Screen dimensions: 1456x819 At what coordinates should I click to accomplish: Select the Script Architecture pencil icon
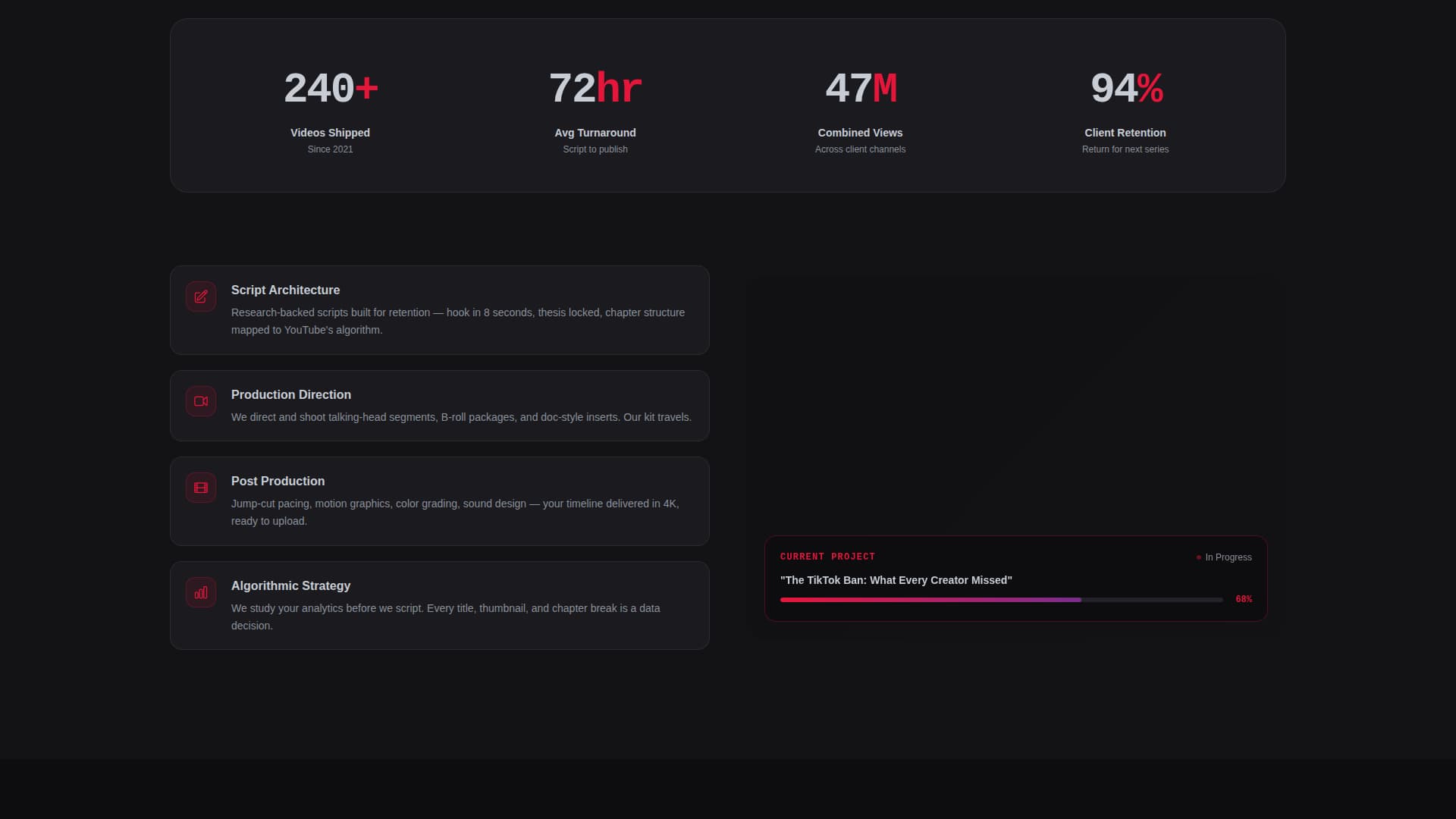coord(200,297)
